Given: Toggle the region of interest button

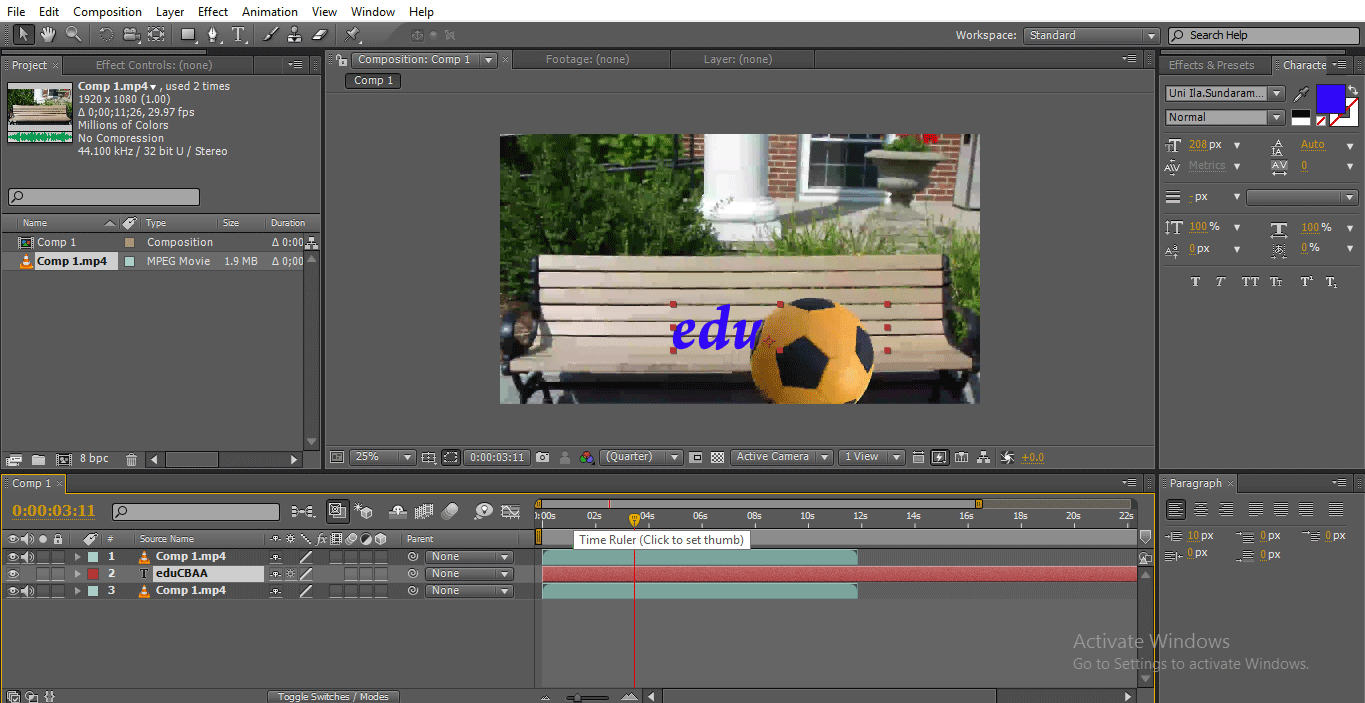Looking at the screenshot, I should pyautogui.click(x=451, y=457).
